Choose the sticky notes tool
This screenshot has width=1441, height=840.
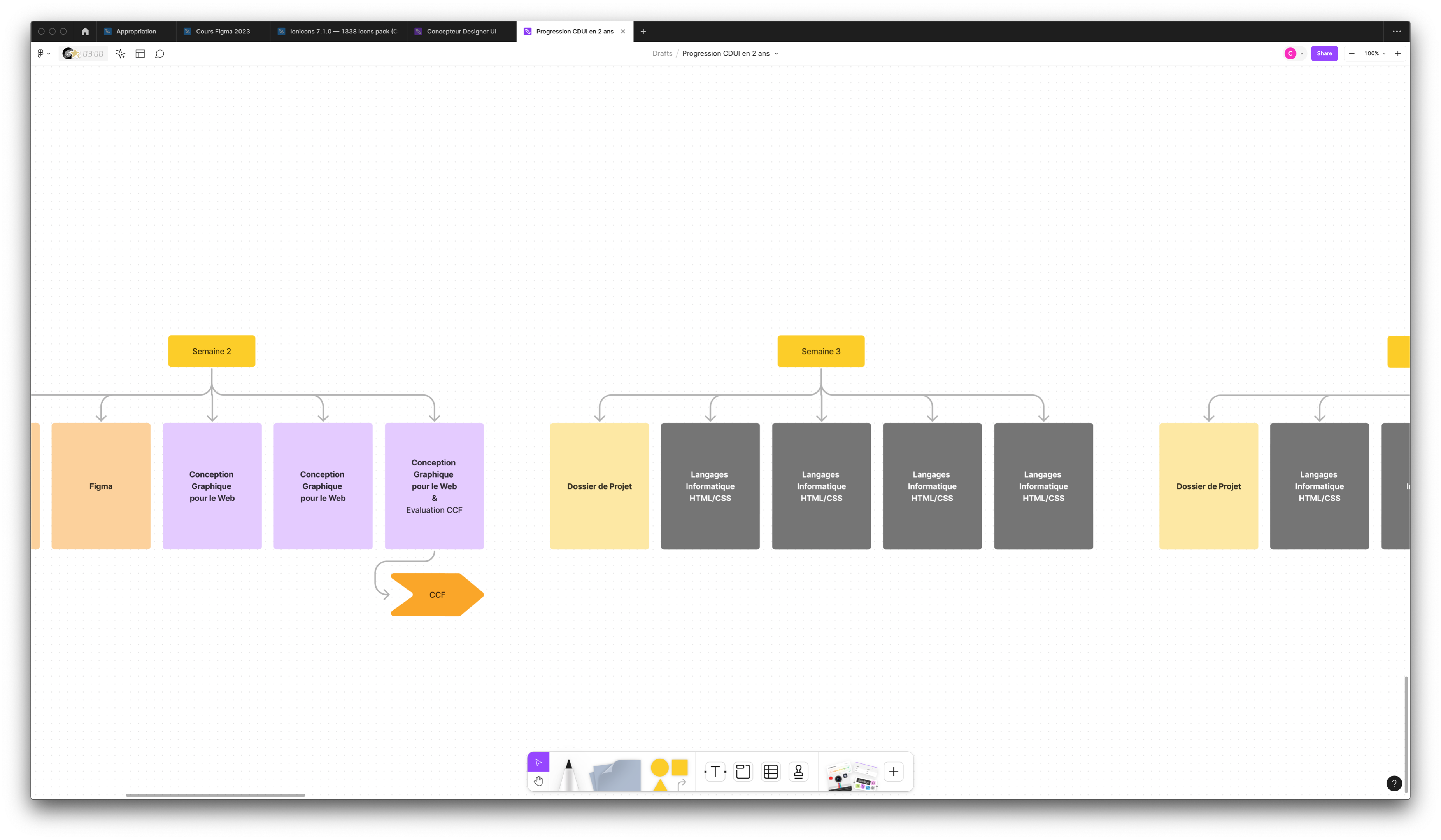[616, 775]
